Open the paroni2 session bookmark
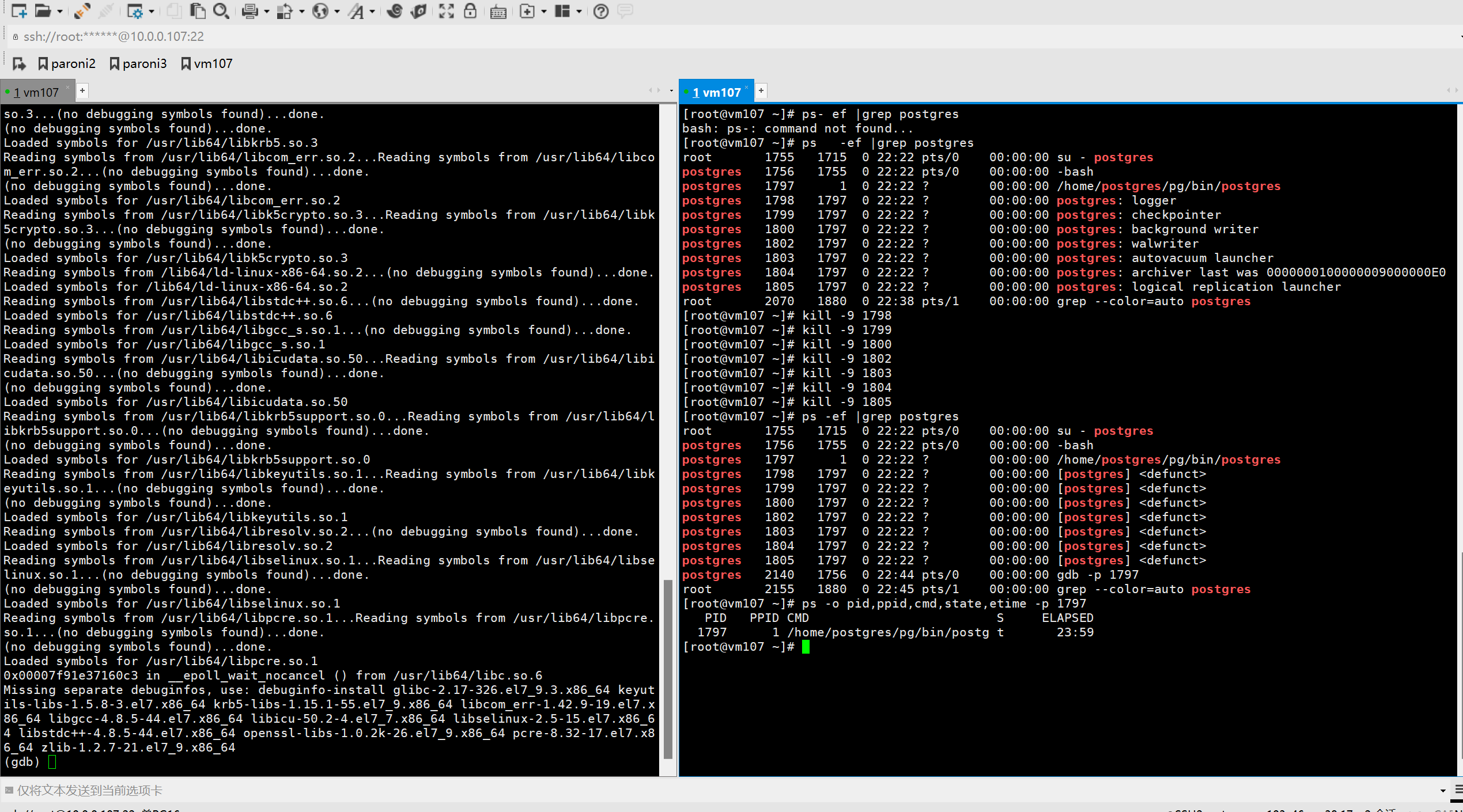 (67, 63)
